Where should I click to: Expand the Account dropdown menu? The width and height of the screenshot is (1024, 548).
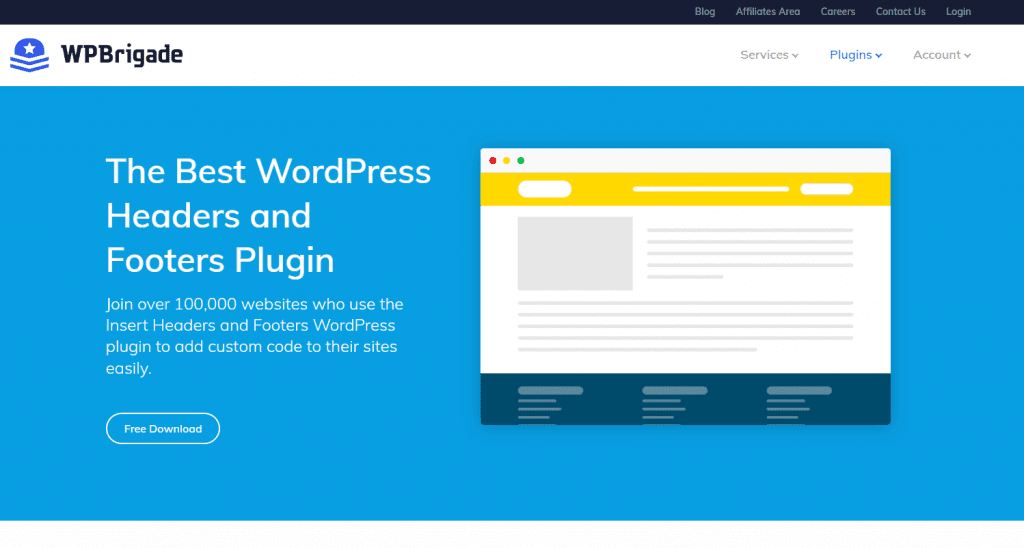[x=942, y=55]
